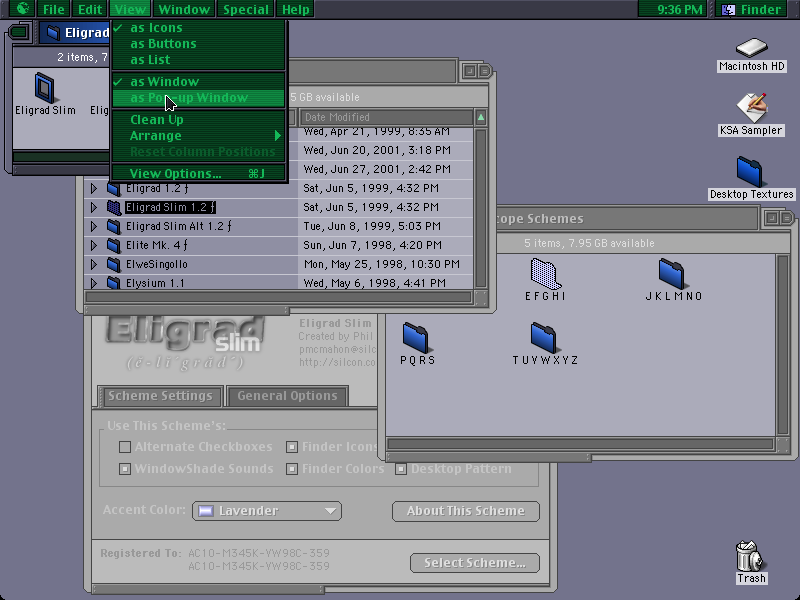800x600 pixels.
Task: Click the Finder application menu icon
Action: 729,9
